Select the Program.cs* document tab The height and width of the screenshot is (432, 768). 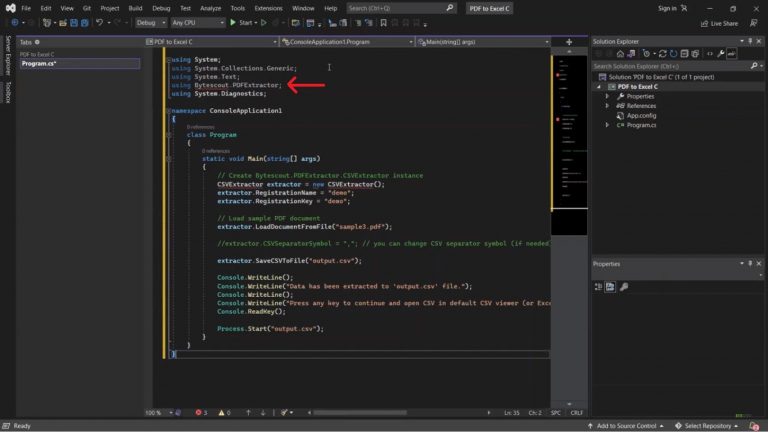click(40, 63)
